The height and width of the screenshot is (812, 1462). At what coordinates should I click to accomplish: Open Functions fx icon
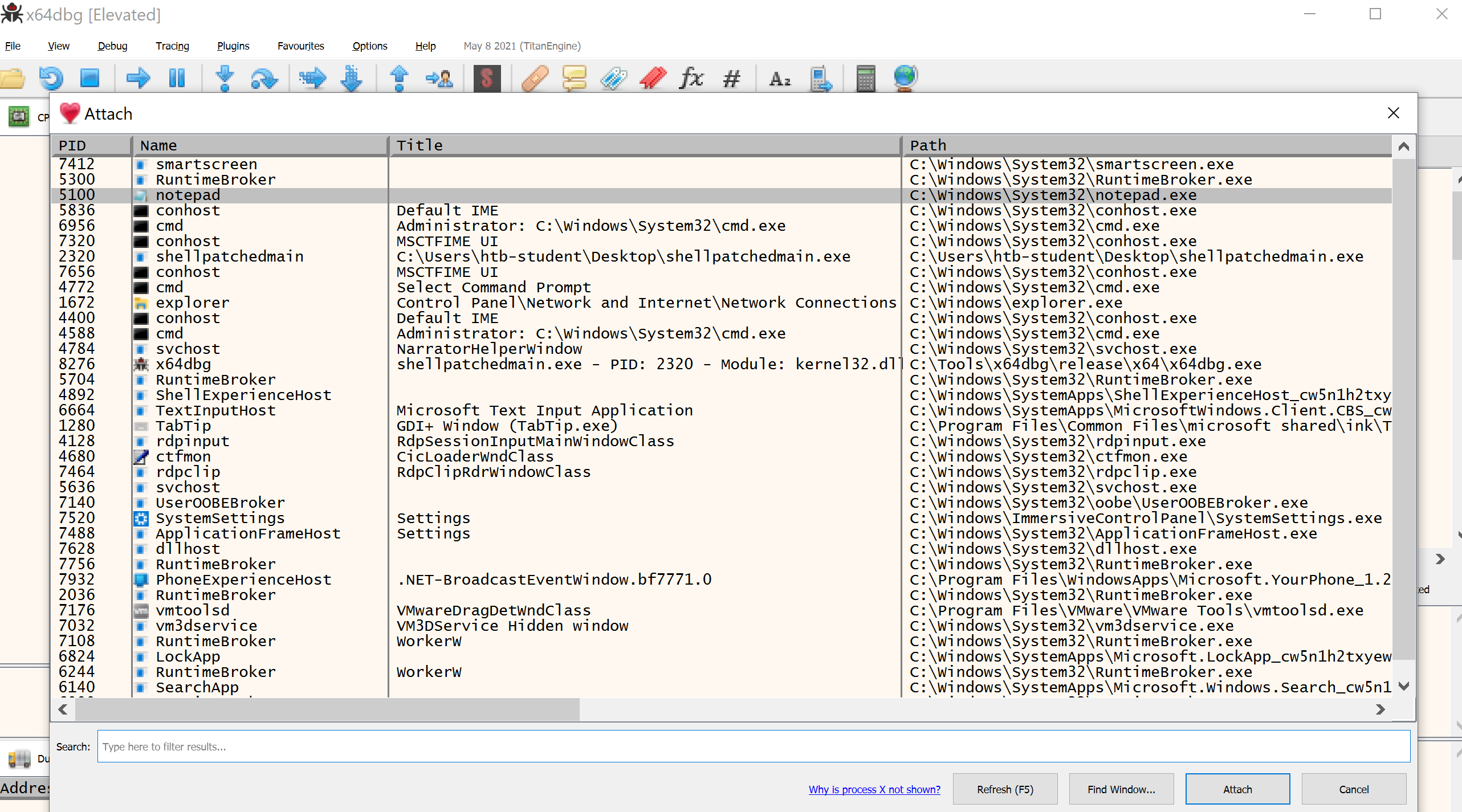pyautogui.click(x=691, y=78)
